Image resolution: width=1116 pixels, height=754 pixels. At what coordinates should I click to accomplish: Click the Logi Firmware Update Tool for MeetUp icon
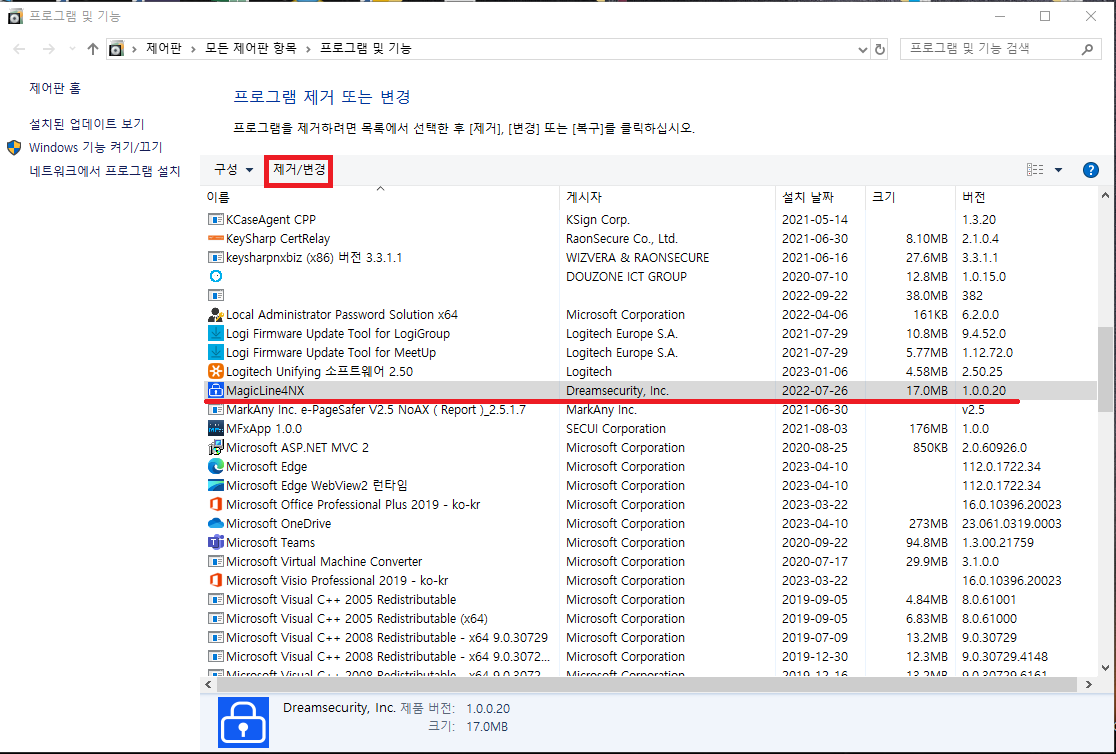pos(216,352)
